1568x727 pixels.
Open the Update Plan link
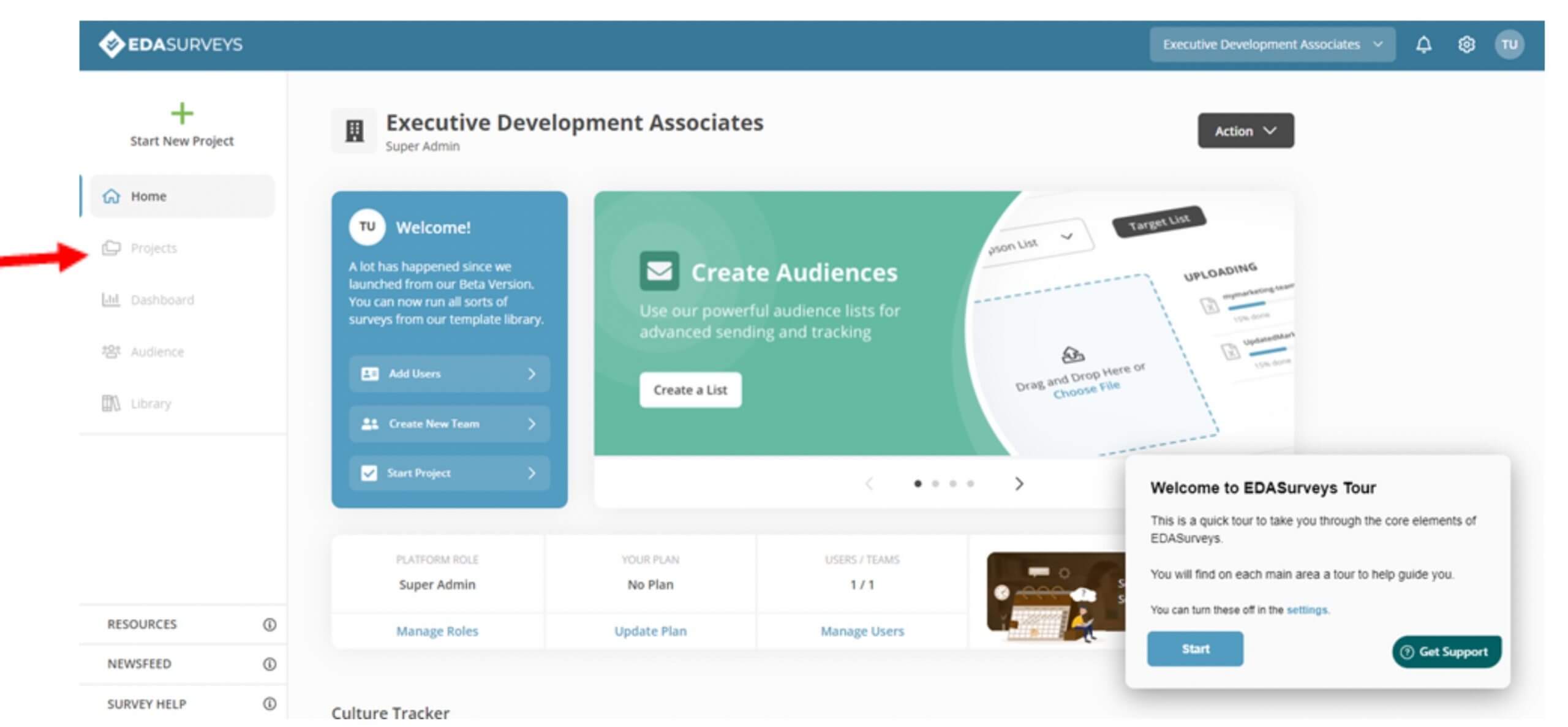[x=650, y=631]
